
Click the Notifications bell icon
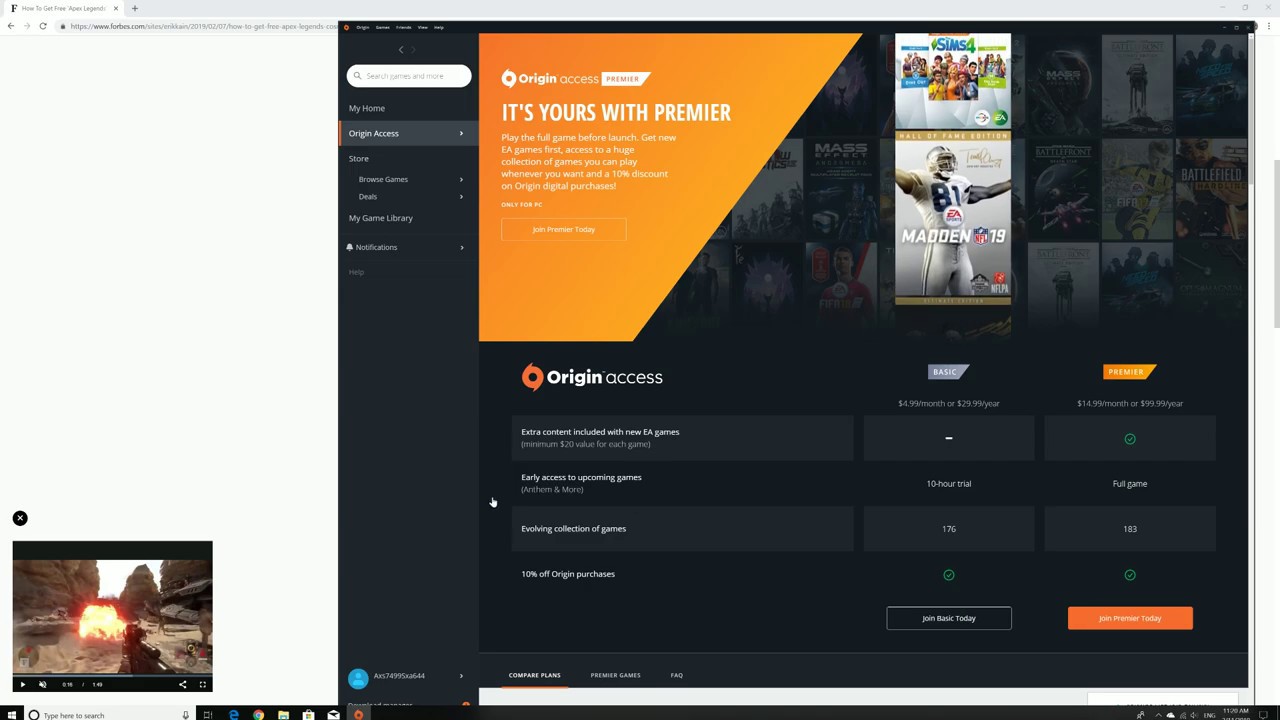(x=350, y=247)
